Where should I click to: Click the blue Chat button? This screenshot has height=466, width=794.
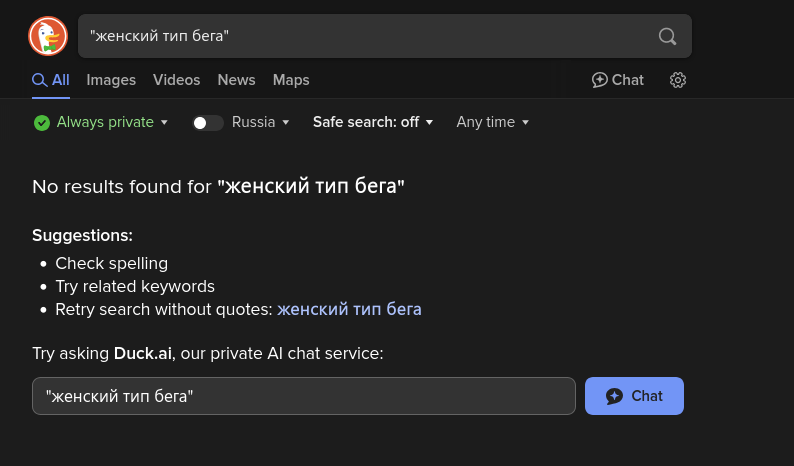pos(634,396)
